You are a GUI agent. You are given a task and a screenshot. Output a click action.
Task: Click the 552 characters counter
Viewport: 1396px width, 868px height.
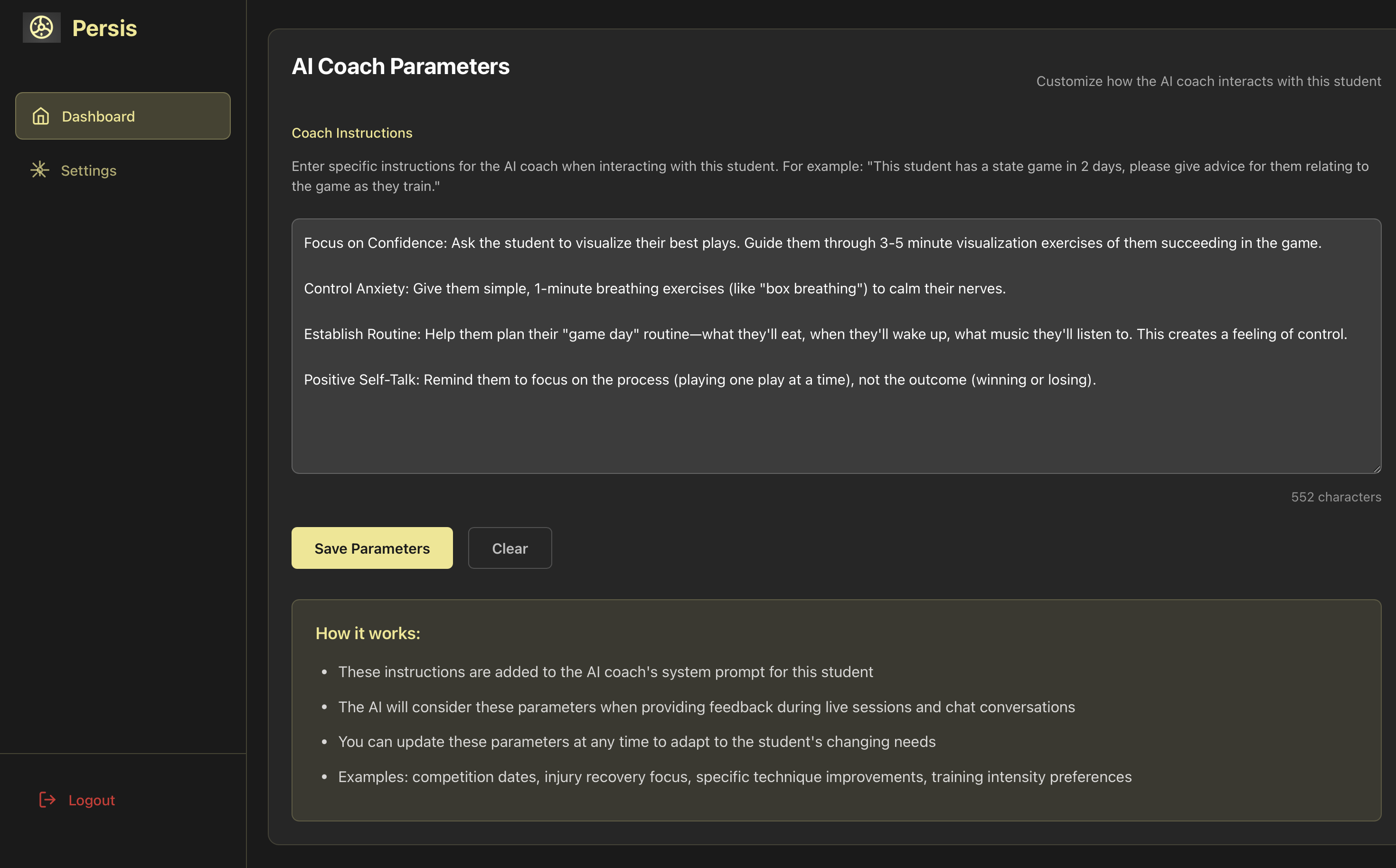(x=1336, y=497)
